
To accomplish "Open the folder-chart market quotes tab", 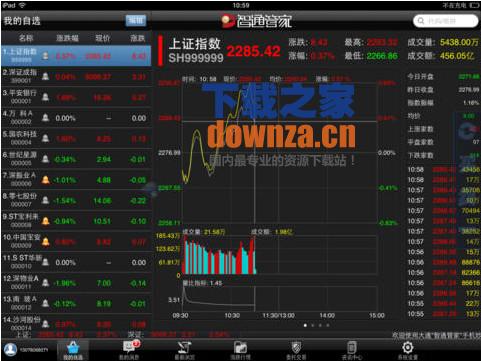I will (240, 350).
